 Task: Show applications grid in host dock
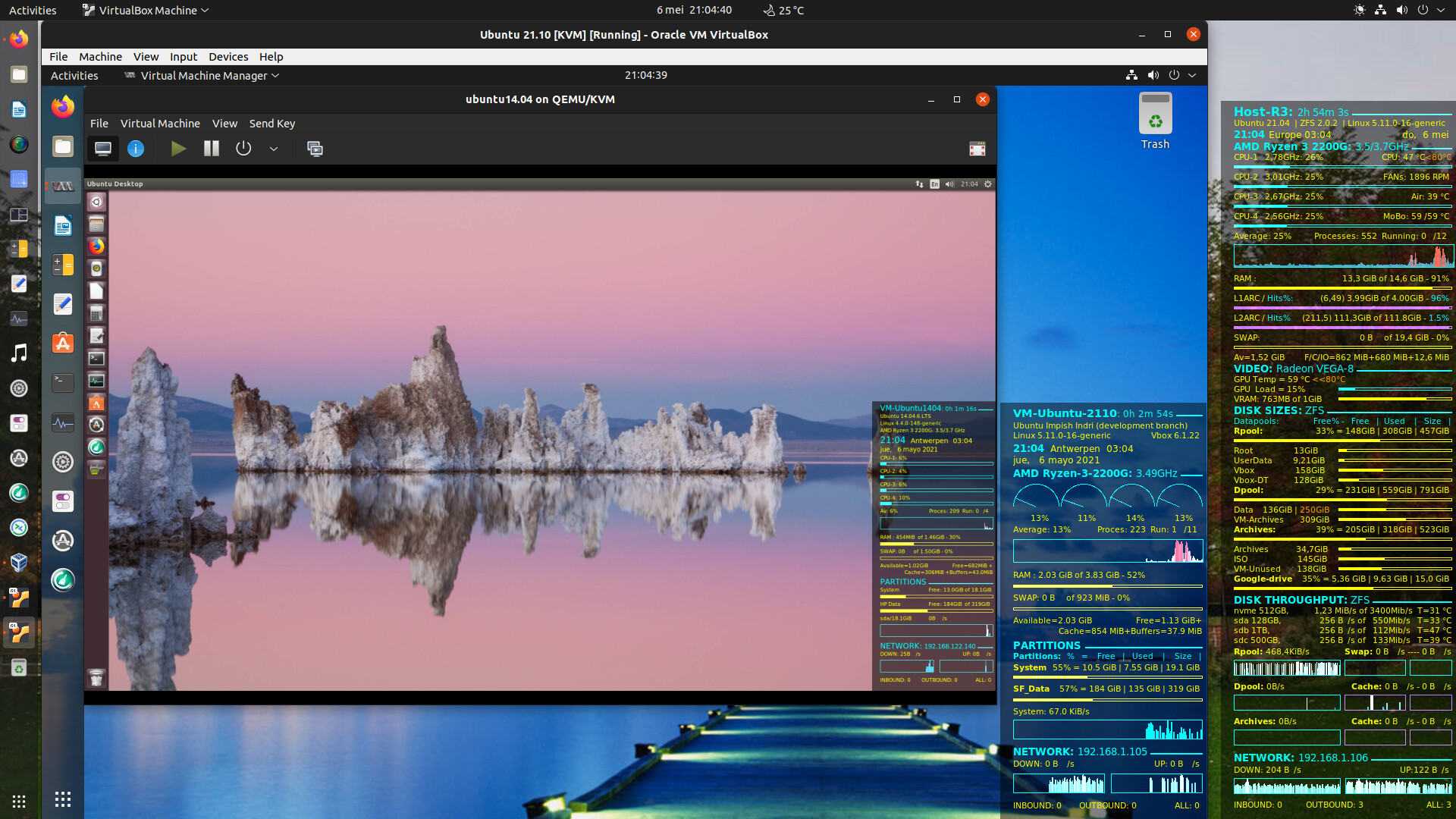[x=19, y=801]
